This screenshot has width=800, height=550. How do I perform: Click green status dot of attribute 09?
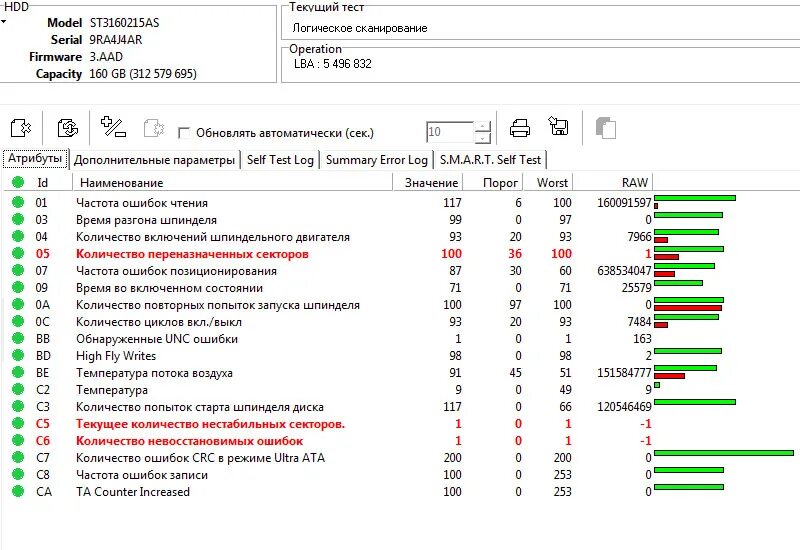point(18,287)
